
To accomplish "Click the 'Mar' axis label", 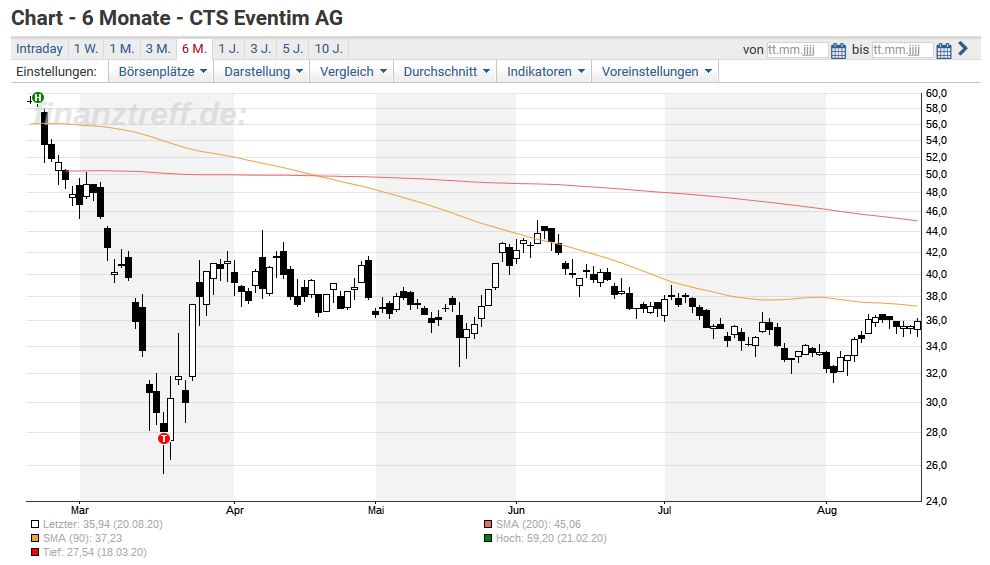I will tap(80, 510).
